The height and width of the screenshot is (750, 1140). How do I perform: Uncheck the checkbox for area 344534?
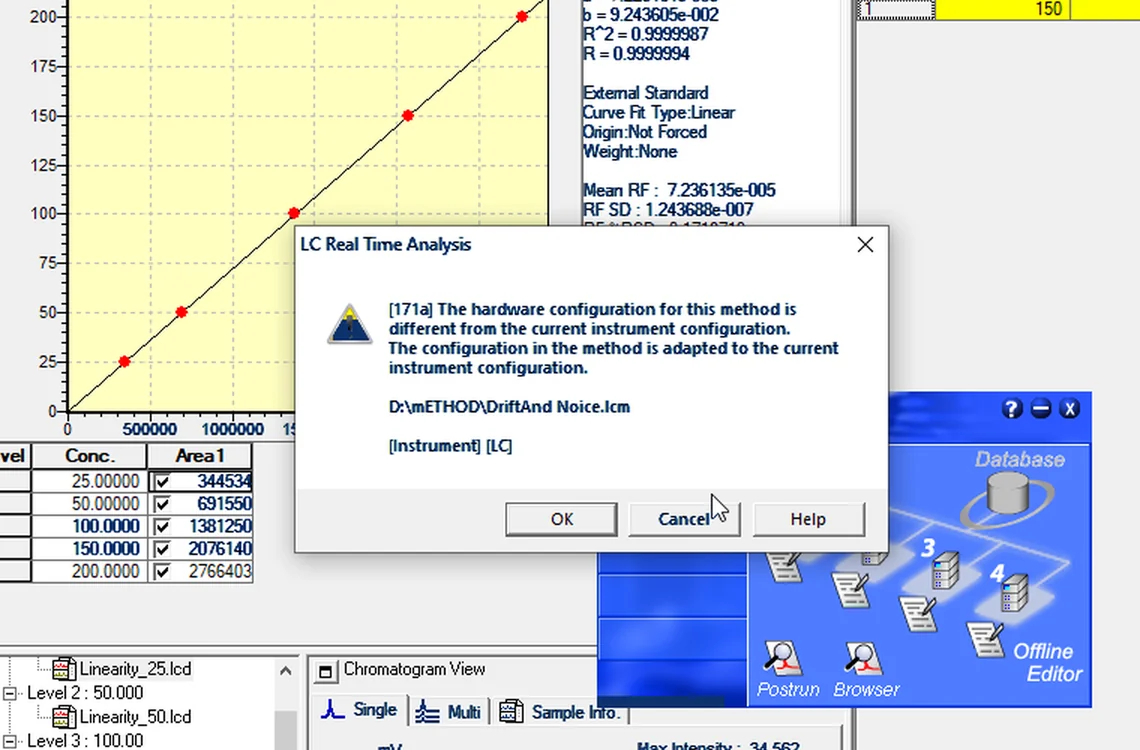point(162,482)
